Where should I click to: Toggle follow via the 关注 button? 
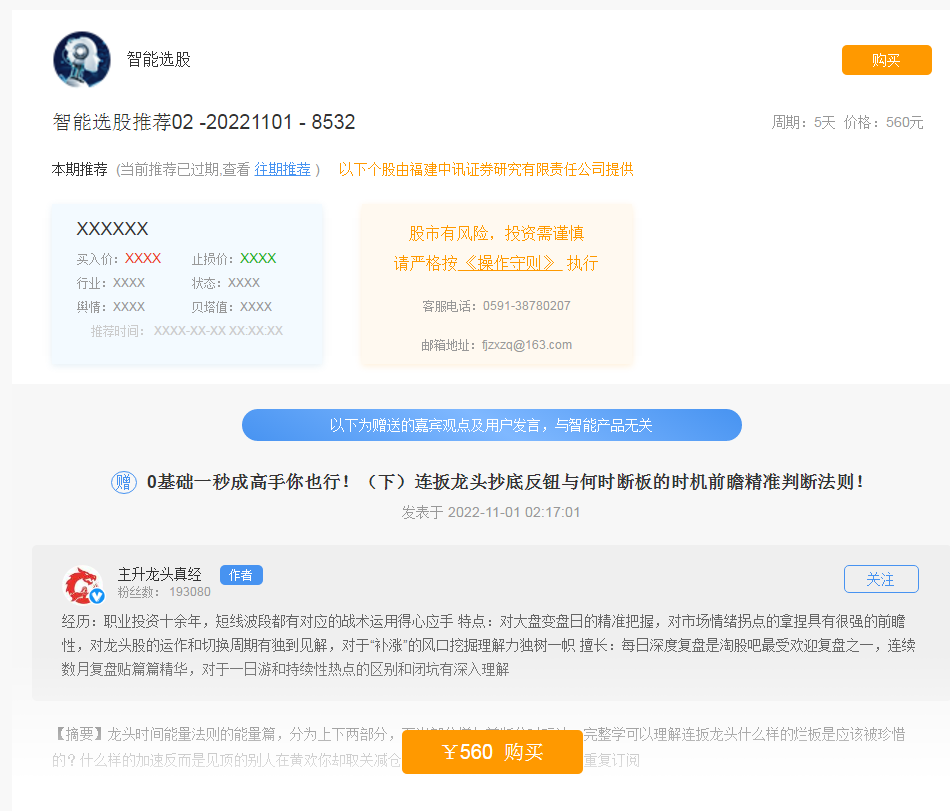click(880, 579)
